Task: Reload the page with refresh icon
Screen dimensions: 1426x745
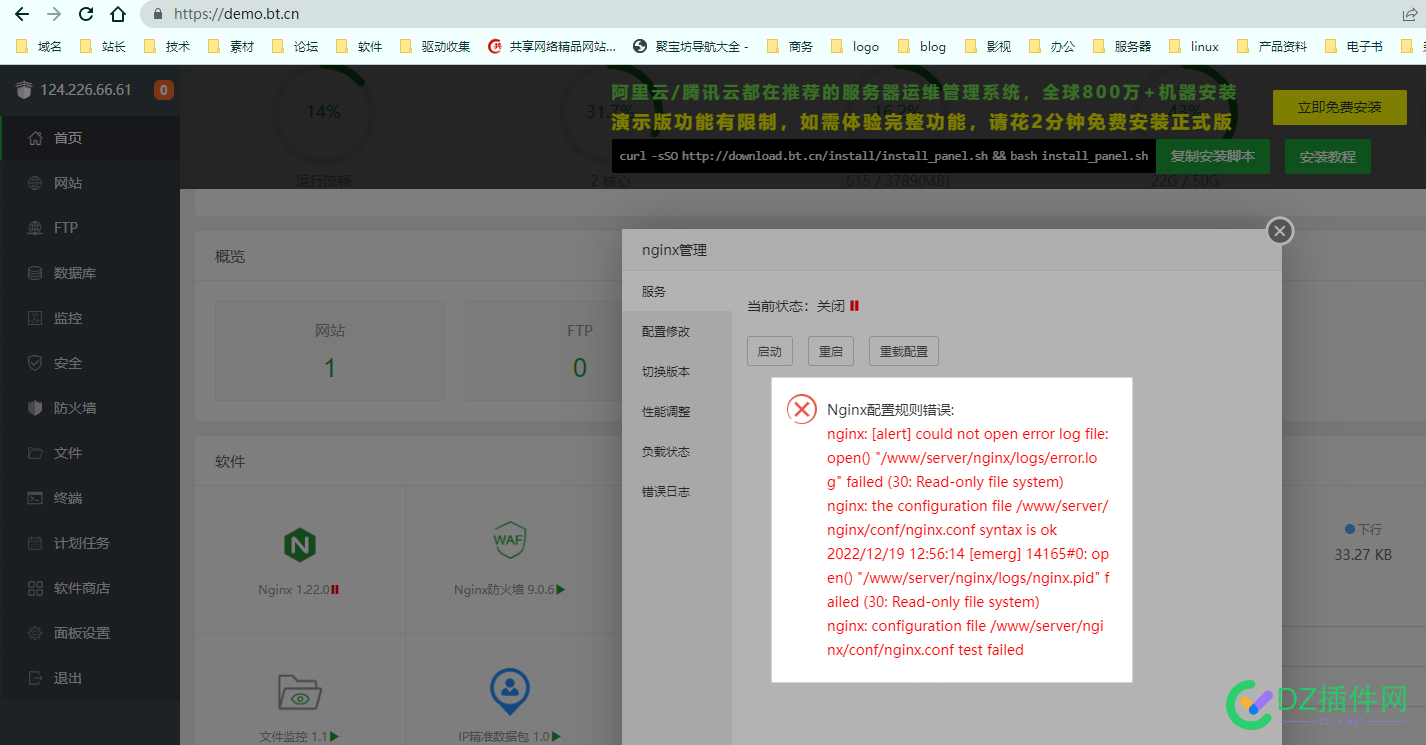Action: [86, 14]
